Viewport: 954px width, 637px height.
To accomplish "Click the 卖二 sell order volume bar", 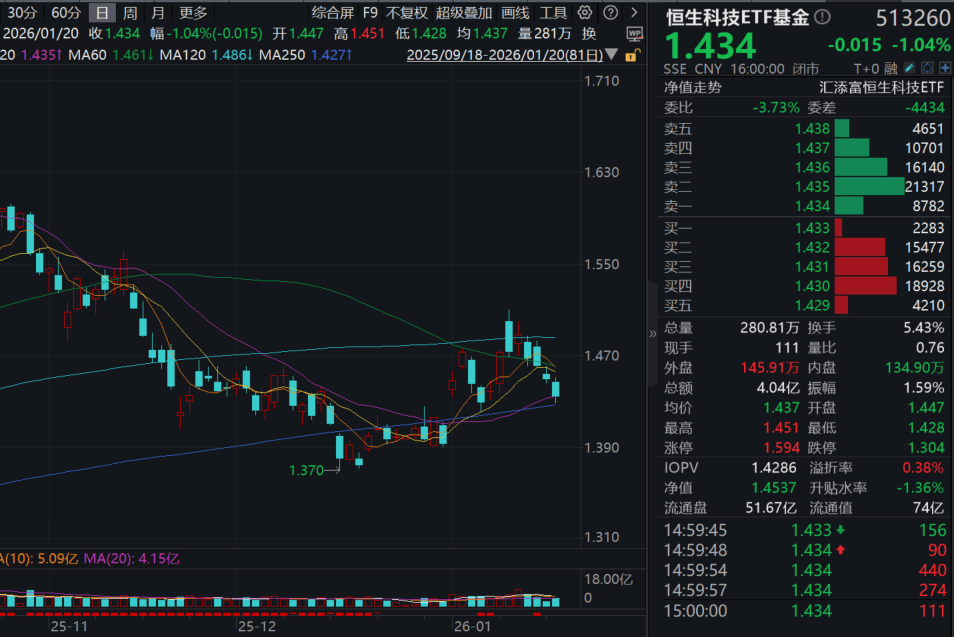I will 868,186.
